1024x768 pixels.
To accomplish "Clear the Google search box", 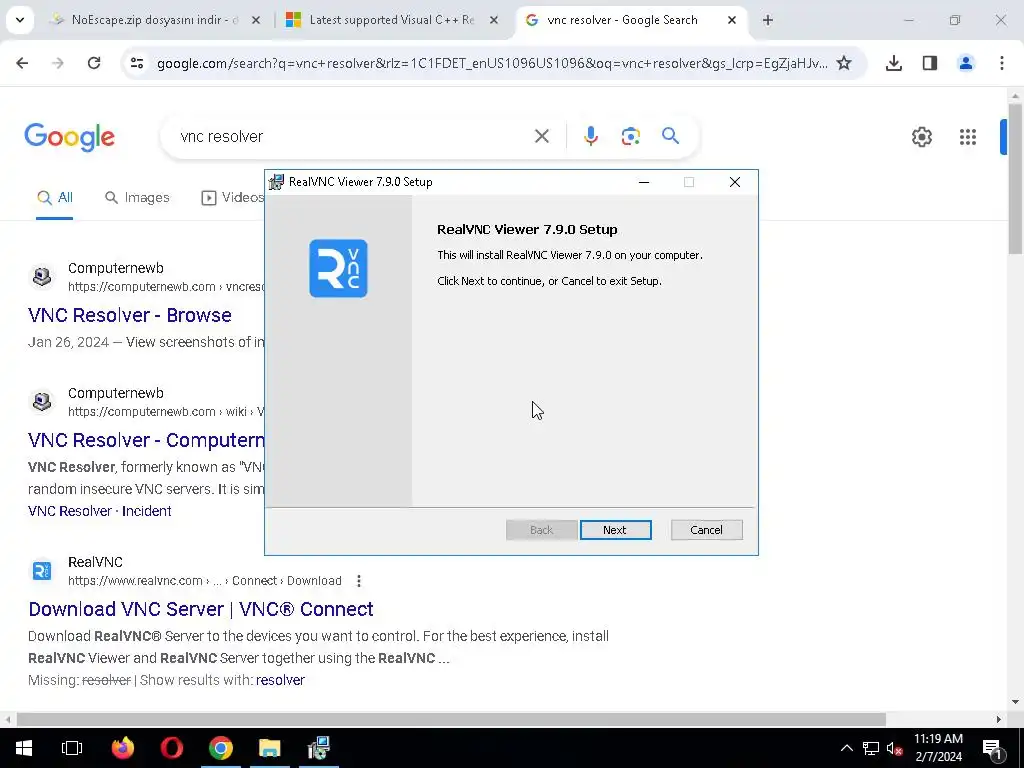I will (541, 136).
